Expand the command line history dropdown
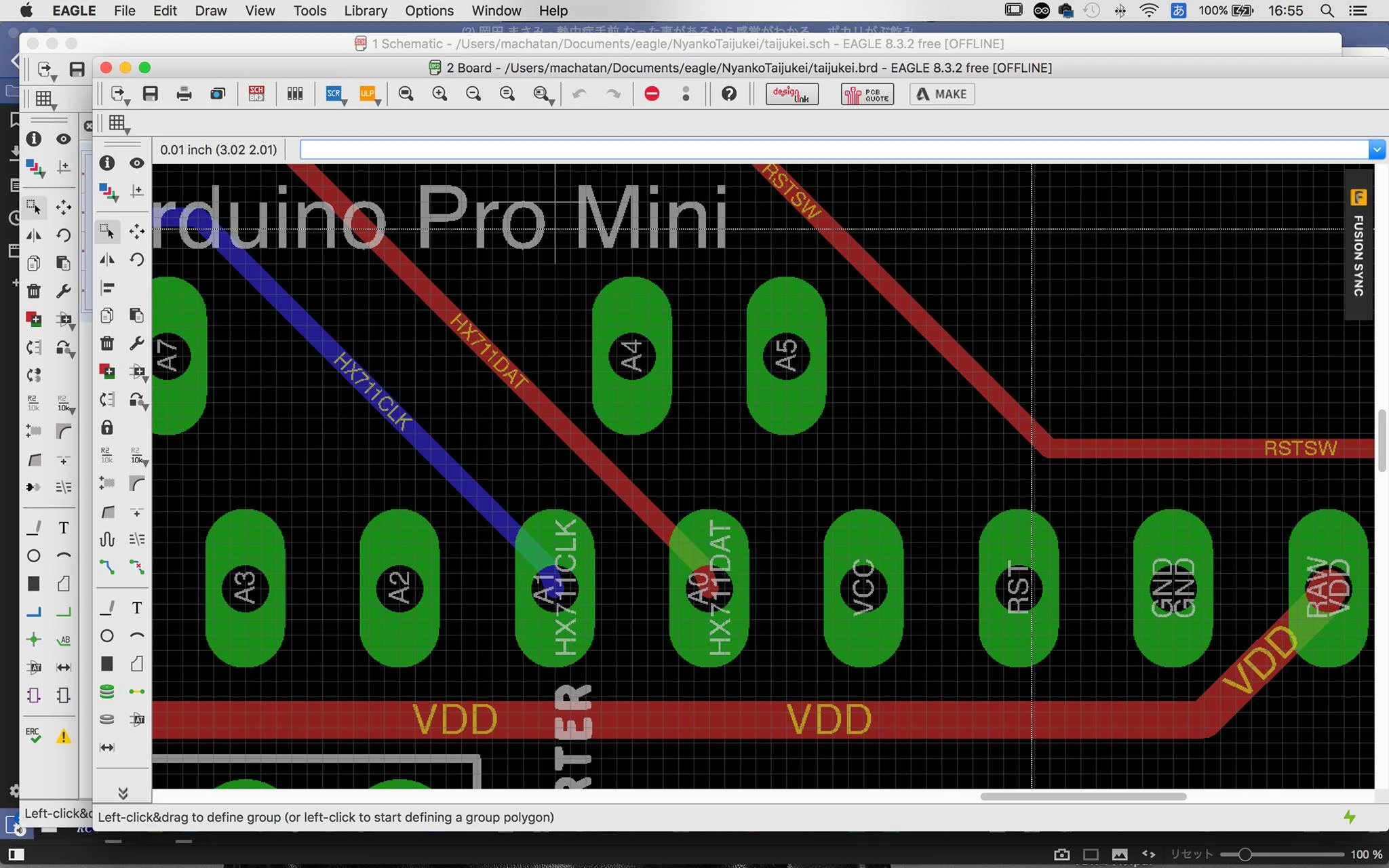Screen dimensions: 1389x868 (1376, 149)
